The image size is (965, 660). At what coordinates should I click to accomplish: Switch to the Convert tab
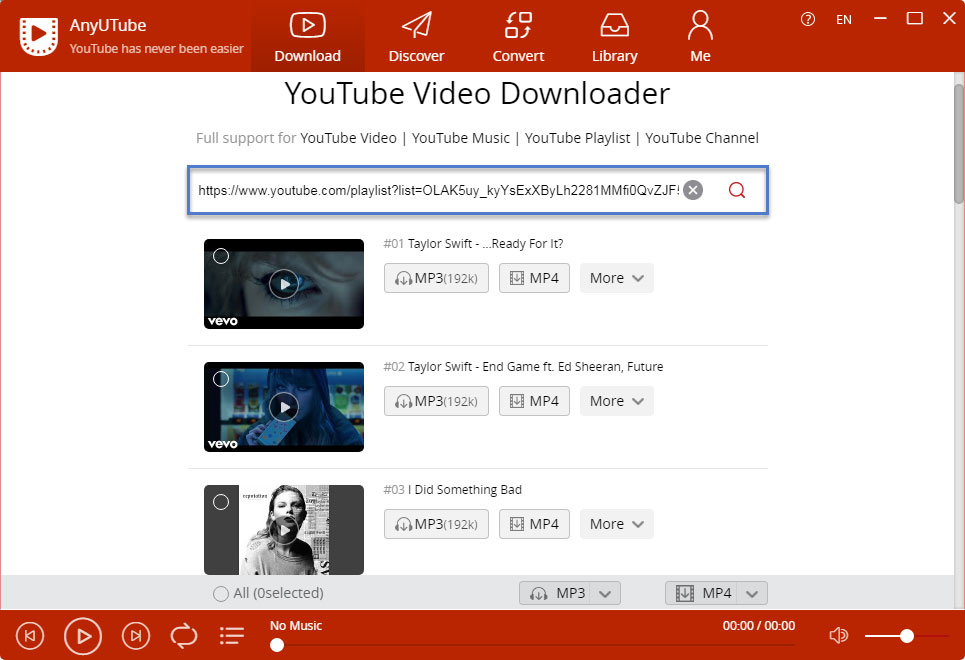coord(518,37)
